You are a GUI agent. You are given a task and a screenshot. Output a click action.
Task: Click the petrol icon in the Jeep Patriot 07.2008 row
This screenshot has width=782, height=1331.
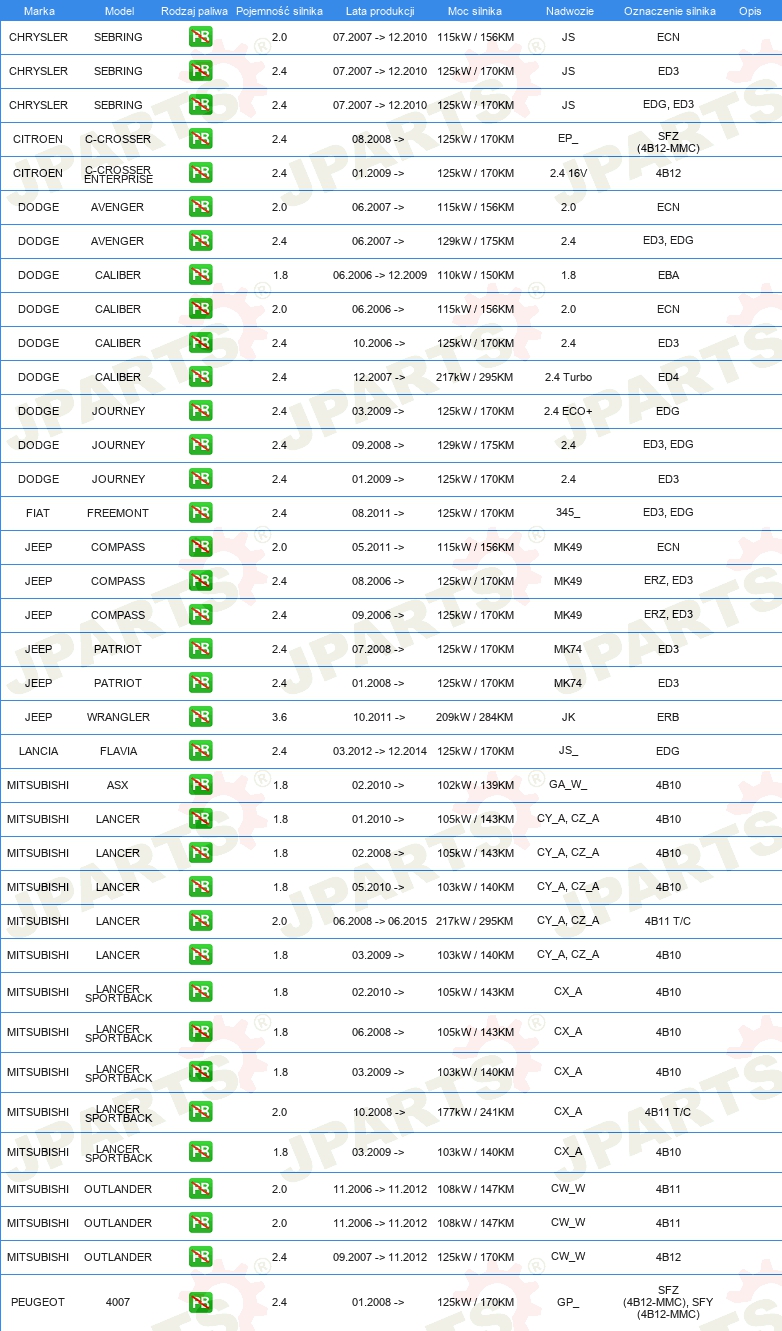201,649
